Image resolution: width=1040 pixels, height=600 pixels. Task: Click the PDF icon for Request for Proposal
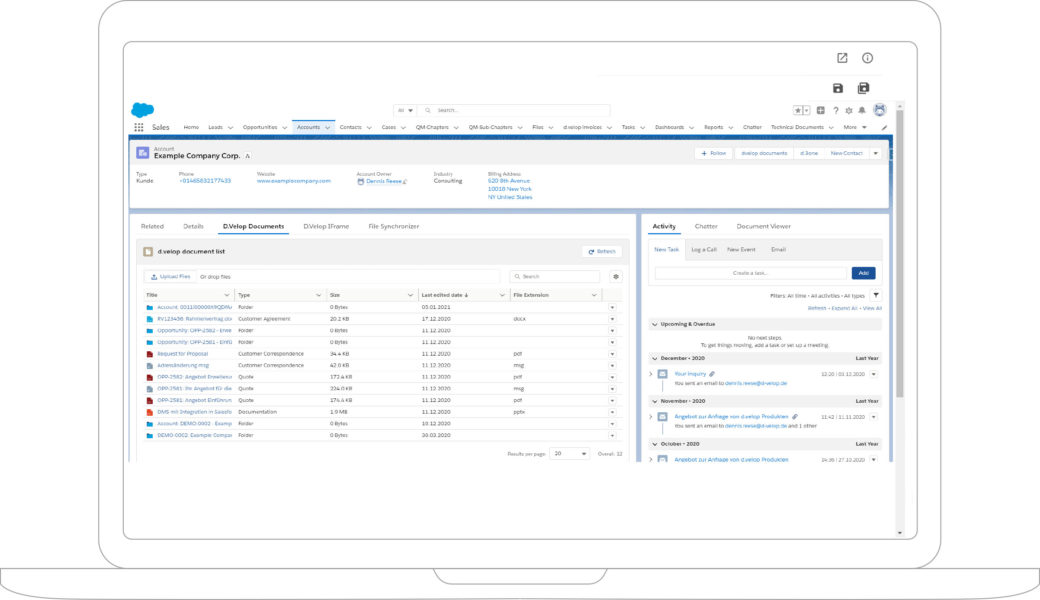pos(150,354)
